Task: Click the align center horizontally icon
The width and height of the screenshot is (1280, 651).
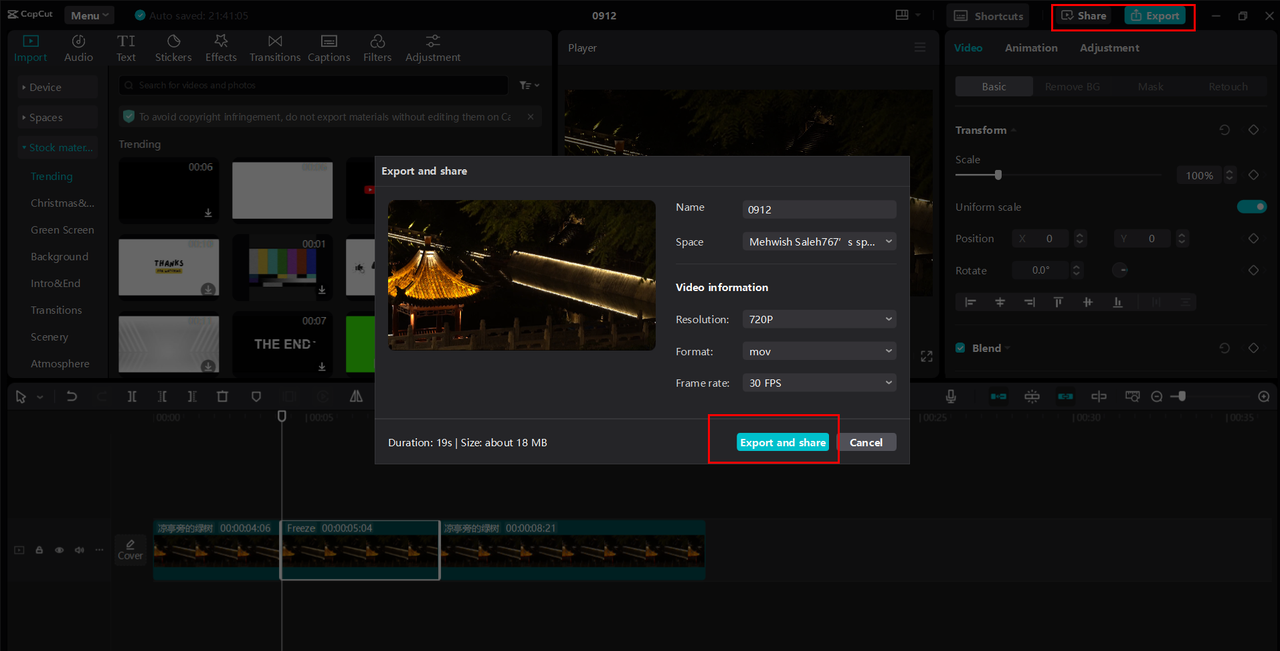Action: [1000, 302]
